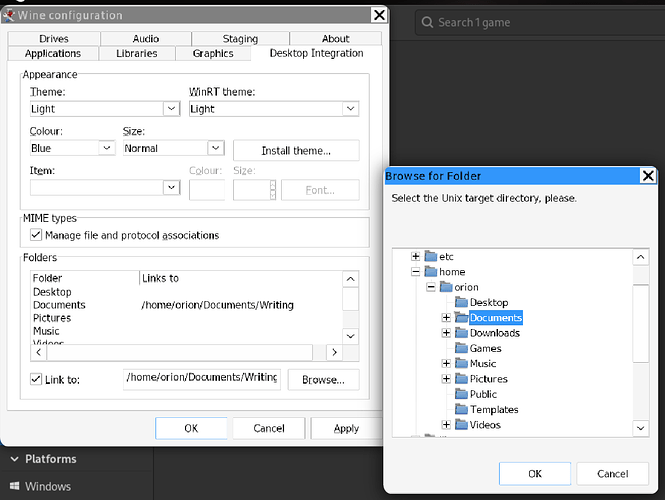The width and height of the screenshot is (665, 500).
Task: Switch to the Libraries tab
Action: click(x=137, y=53)
